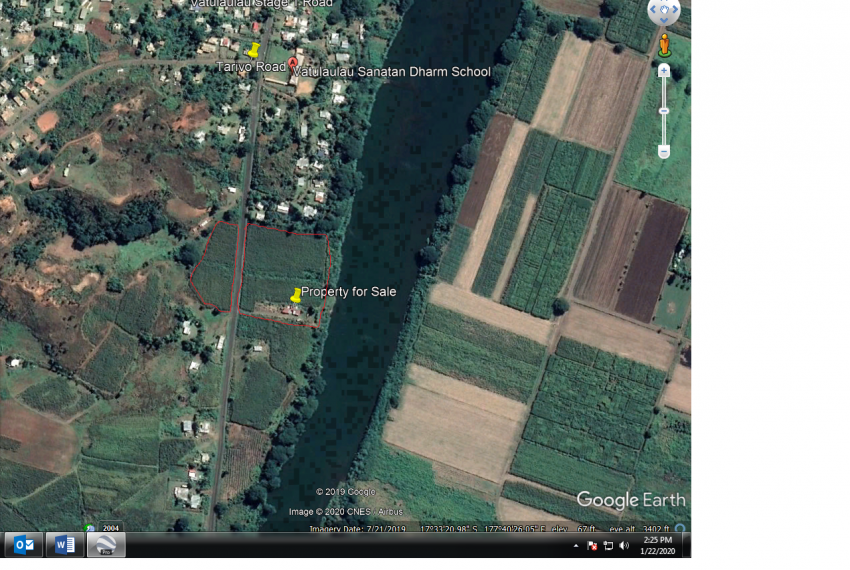Click the streaming indicator circle in status bar
Viewport: 850px width, 570px height.
680,528
